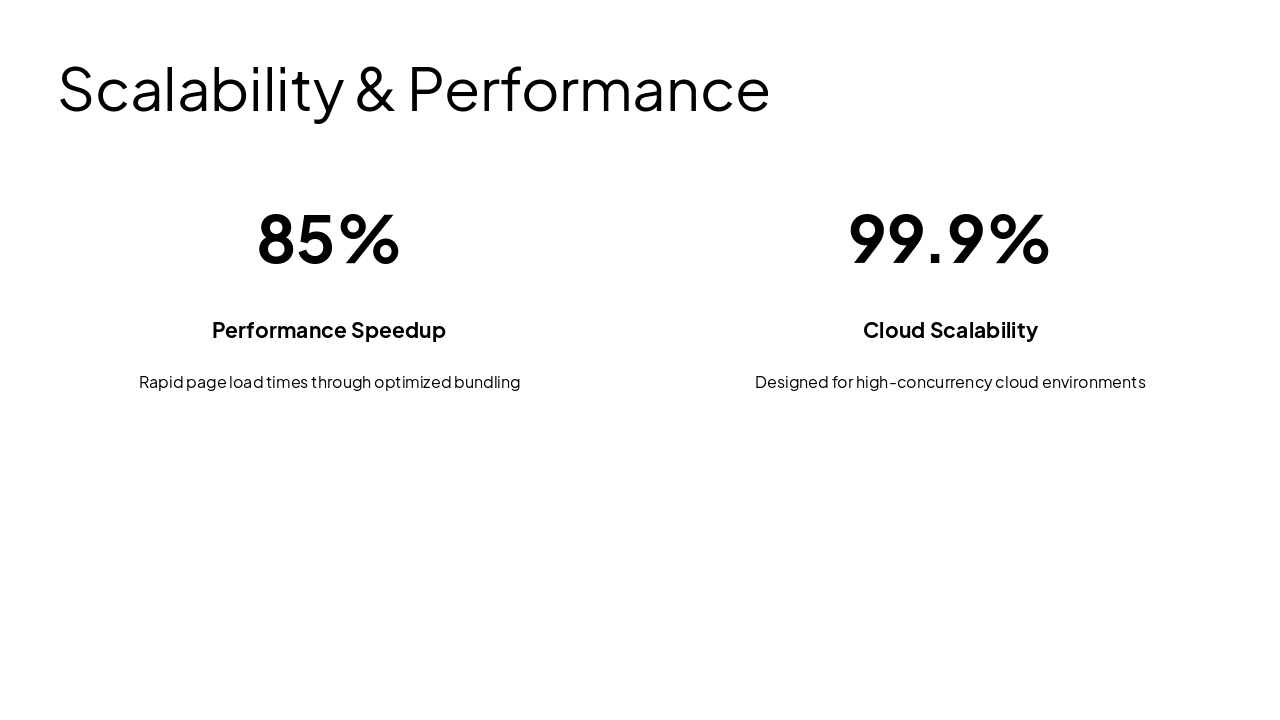Click the word "optimized" in the left description
This screenshot has height=720, width=1280.
(412, 382)
